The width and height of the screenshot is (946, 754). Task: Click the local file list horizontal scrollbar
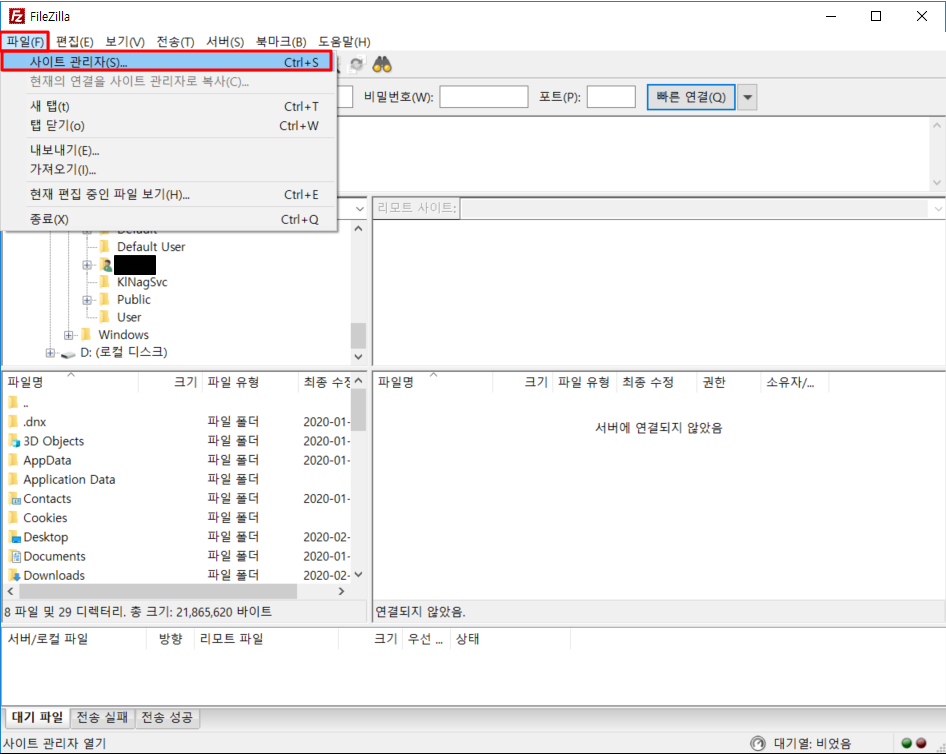[x=158, y=591]
